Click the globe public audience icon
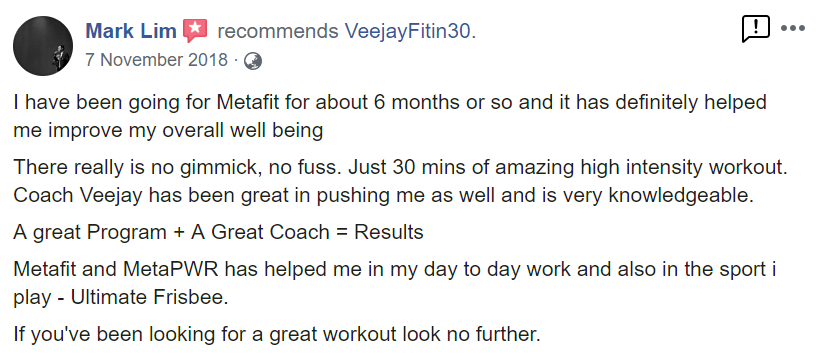The image size is (816, 361). point(253,61)
